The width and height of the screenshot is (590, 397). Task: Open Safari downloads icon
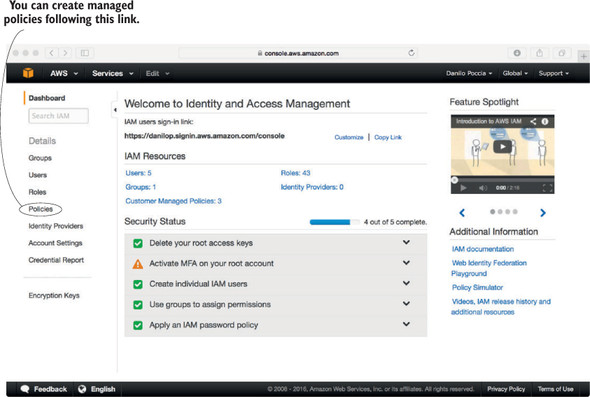point(517,53)
